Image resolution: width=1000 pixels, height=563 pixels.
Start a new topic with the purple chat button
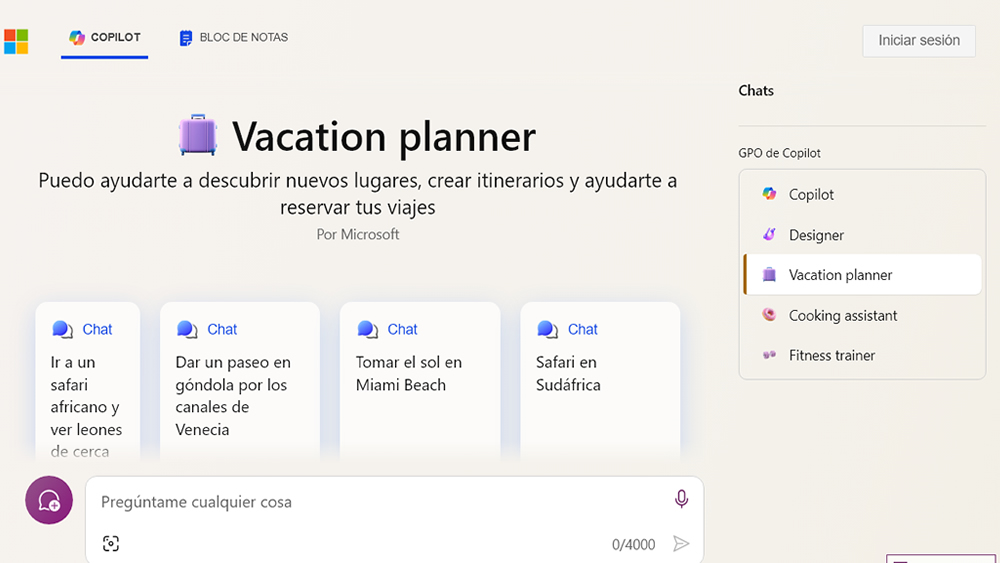[49, 500]
